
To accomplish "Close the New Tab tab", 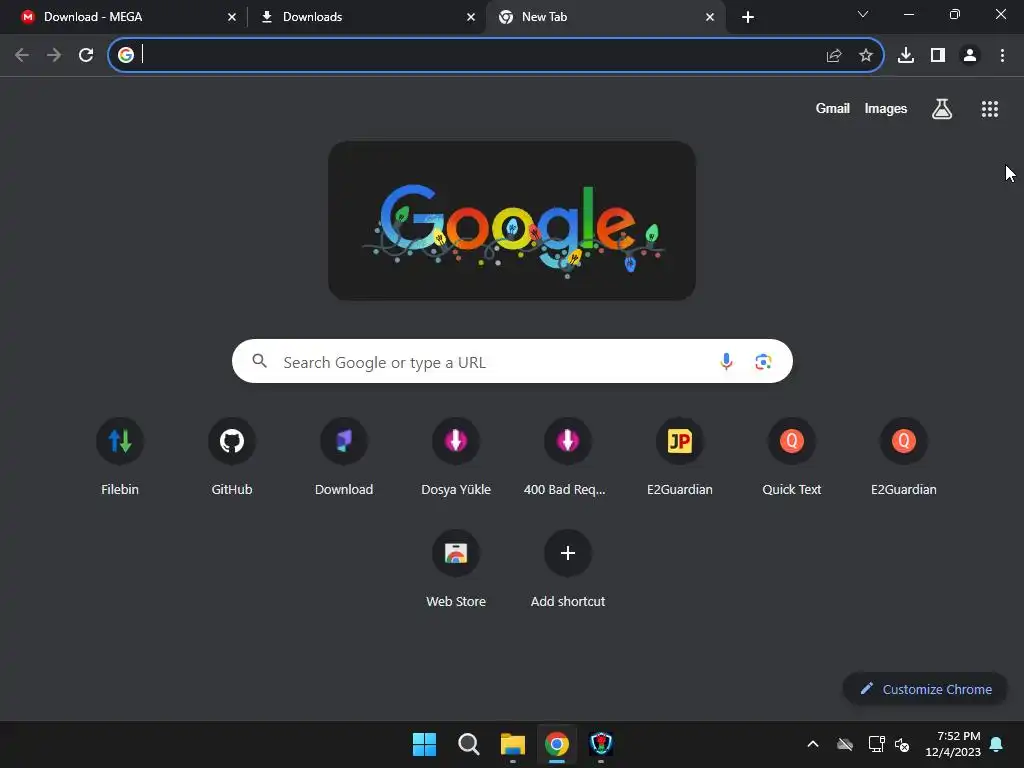I will point(710,17).
